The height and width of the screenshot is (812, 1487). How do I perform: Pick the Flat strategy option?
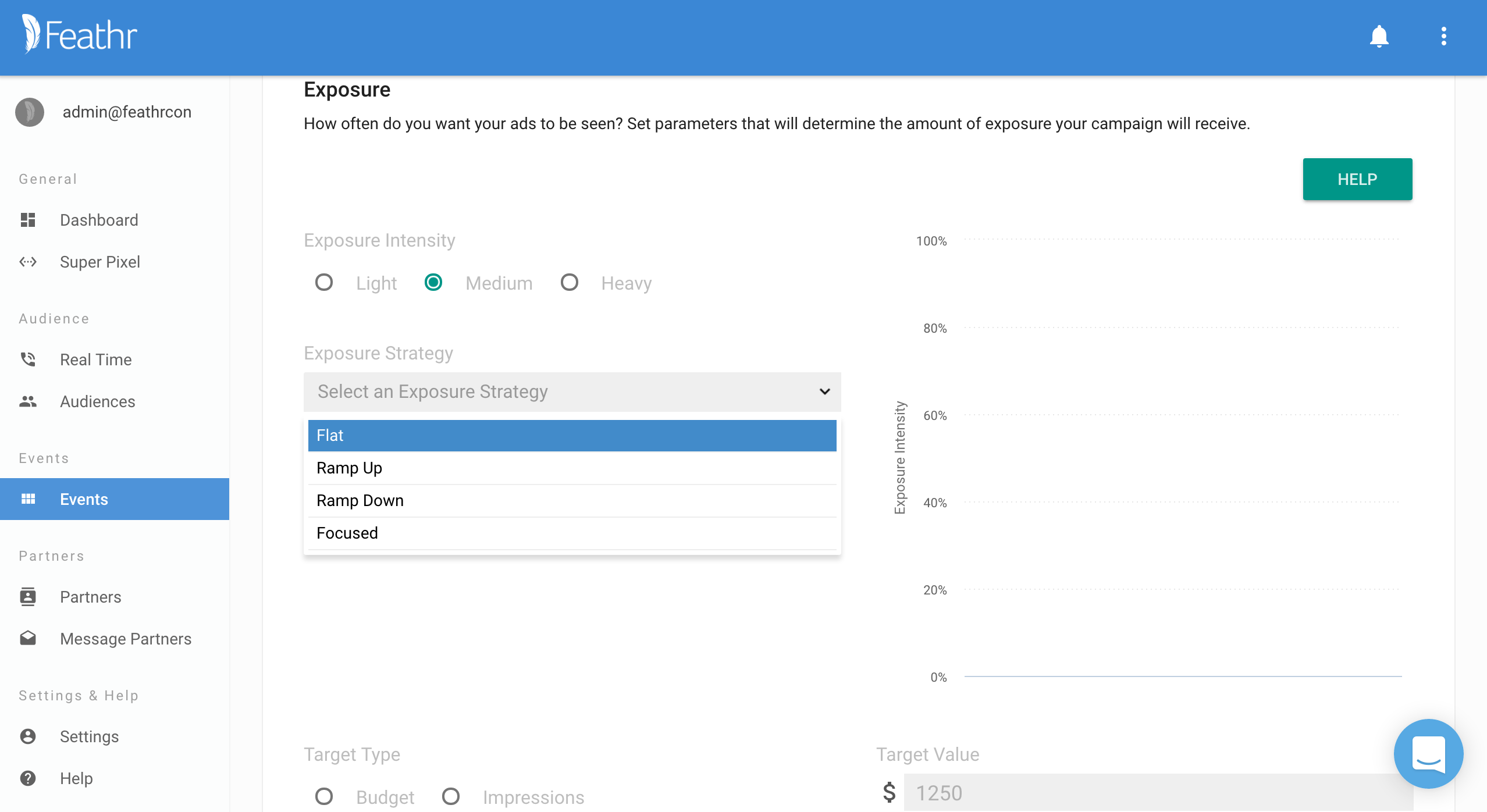[572, 436]
